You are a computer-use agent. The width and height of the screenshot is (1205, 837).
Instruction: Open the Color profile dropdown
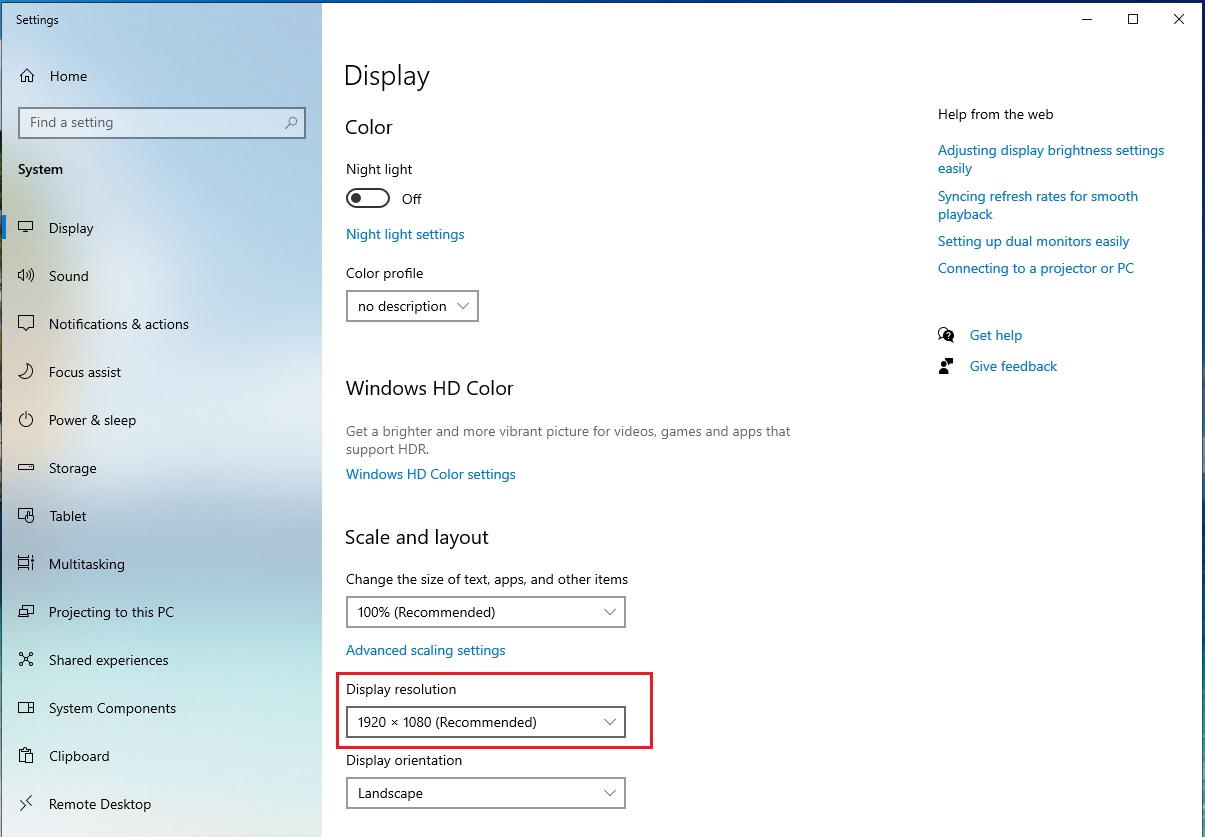click(x=411, y=306)
